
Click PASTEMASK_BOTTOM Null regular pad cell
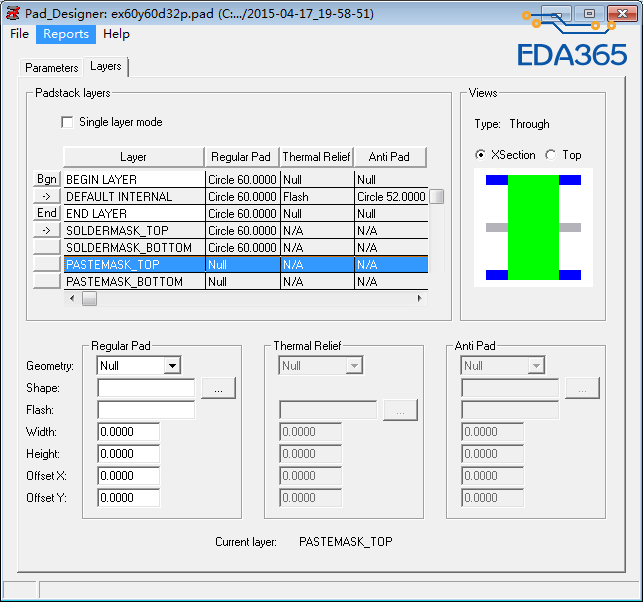(x=242, y=282)
